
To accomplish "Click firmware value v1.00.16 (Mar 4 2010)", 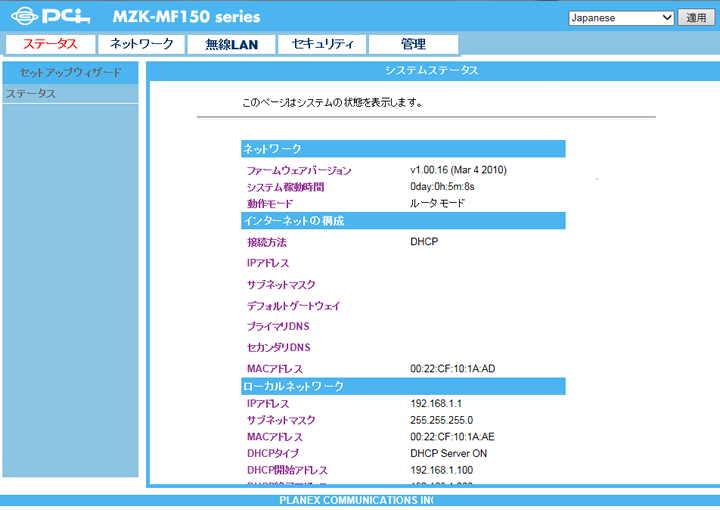I will (458, 170).
